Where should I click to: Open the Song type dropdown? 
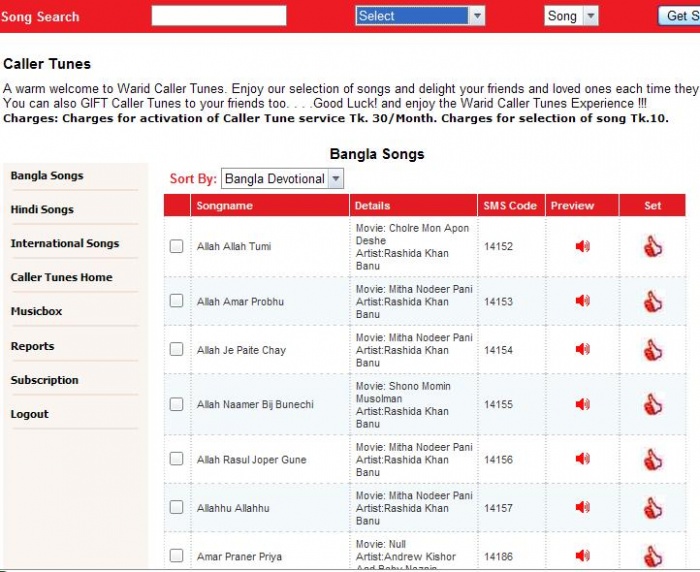(x=571, y=16)
